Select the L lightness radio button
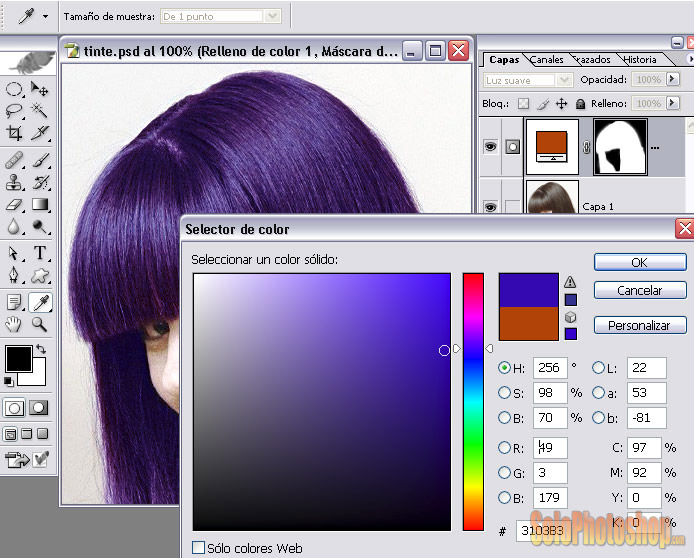Image resolution: width=694 pixels, height=558 pixels. coord(598,368)
